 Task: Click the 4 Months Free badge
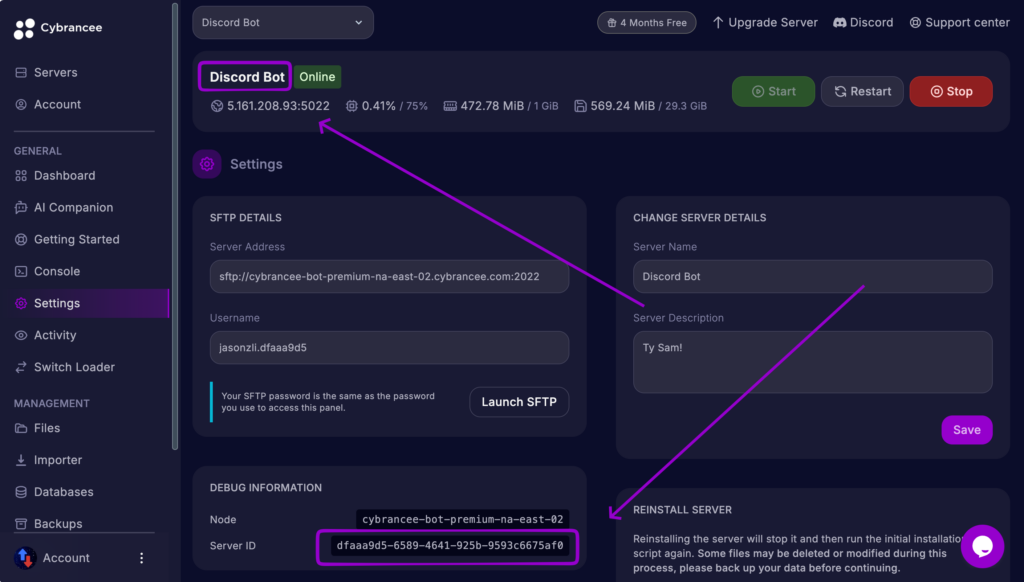click(647, 23)
